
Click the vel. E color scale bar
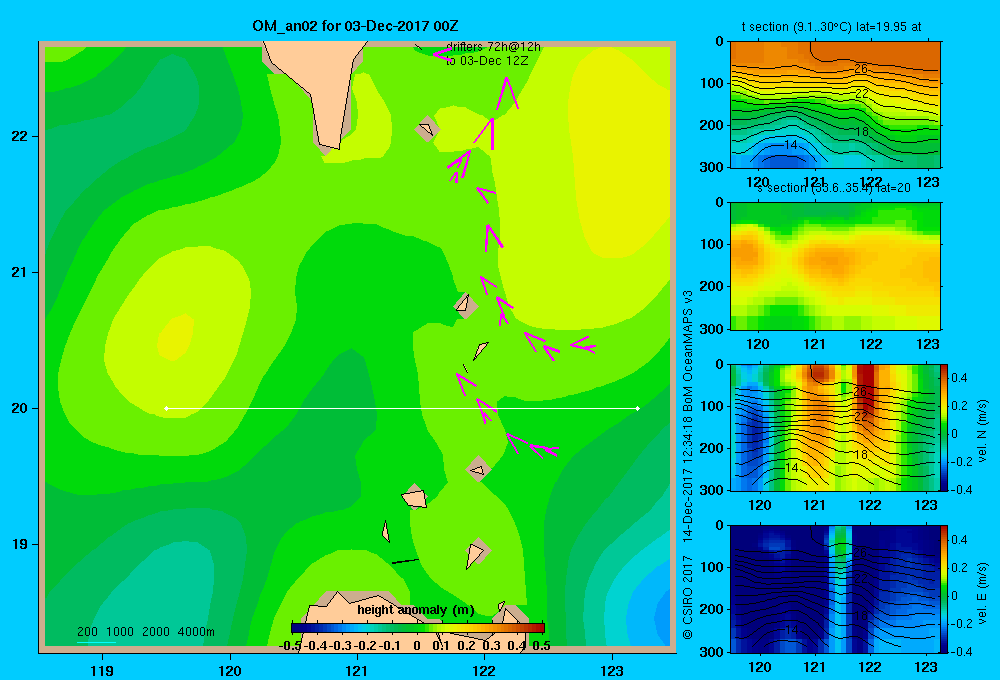[945, 589]
